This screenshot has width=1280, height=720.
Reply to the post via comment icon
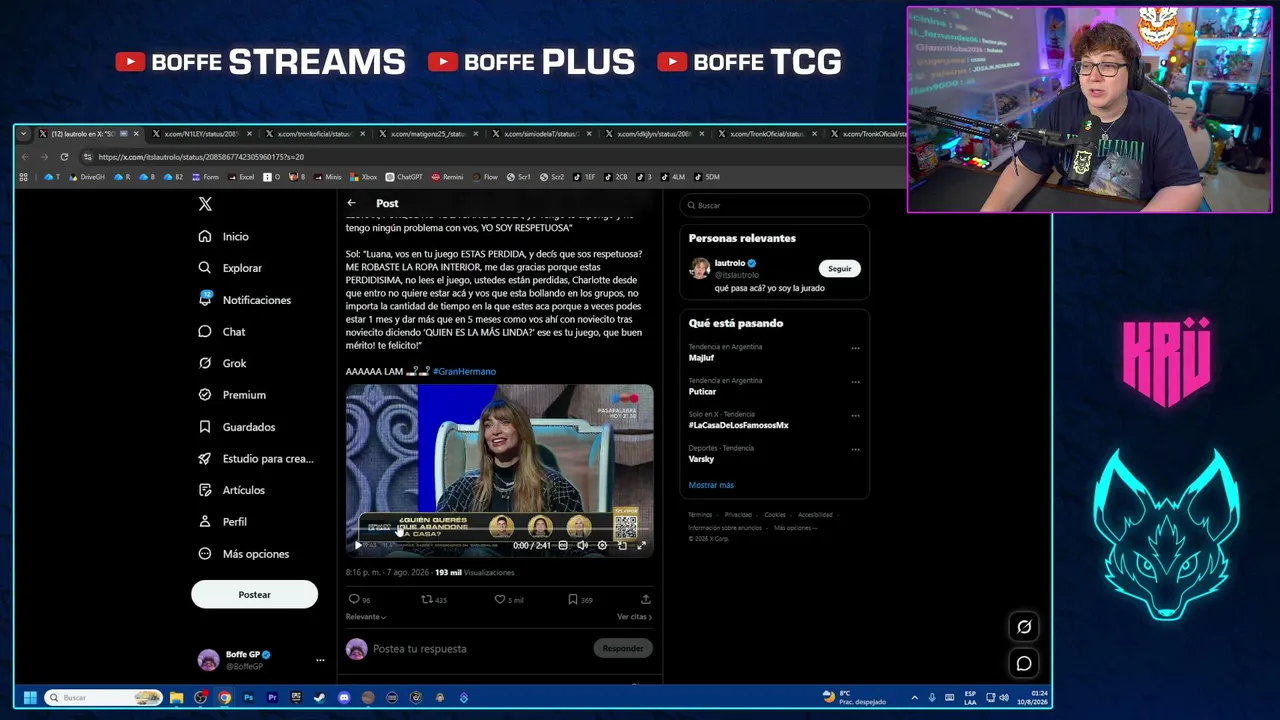353,599
